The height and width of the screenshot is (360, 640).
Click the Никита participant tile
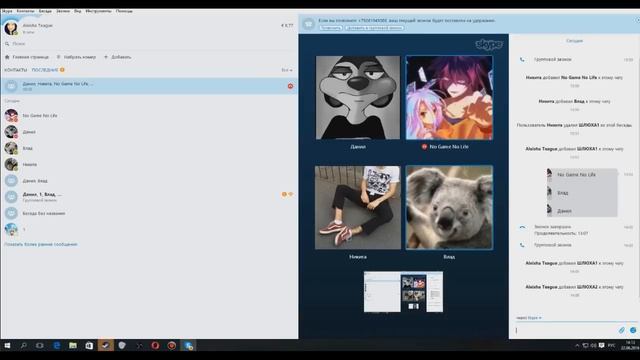(358, 207)
